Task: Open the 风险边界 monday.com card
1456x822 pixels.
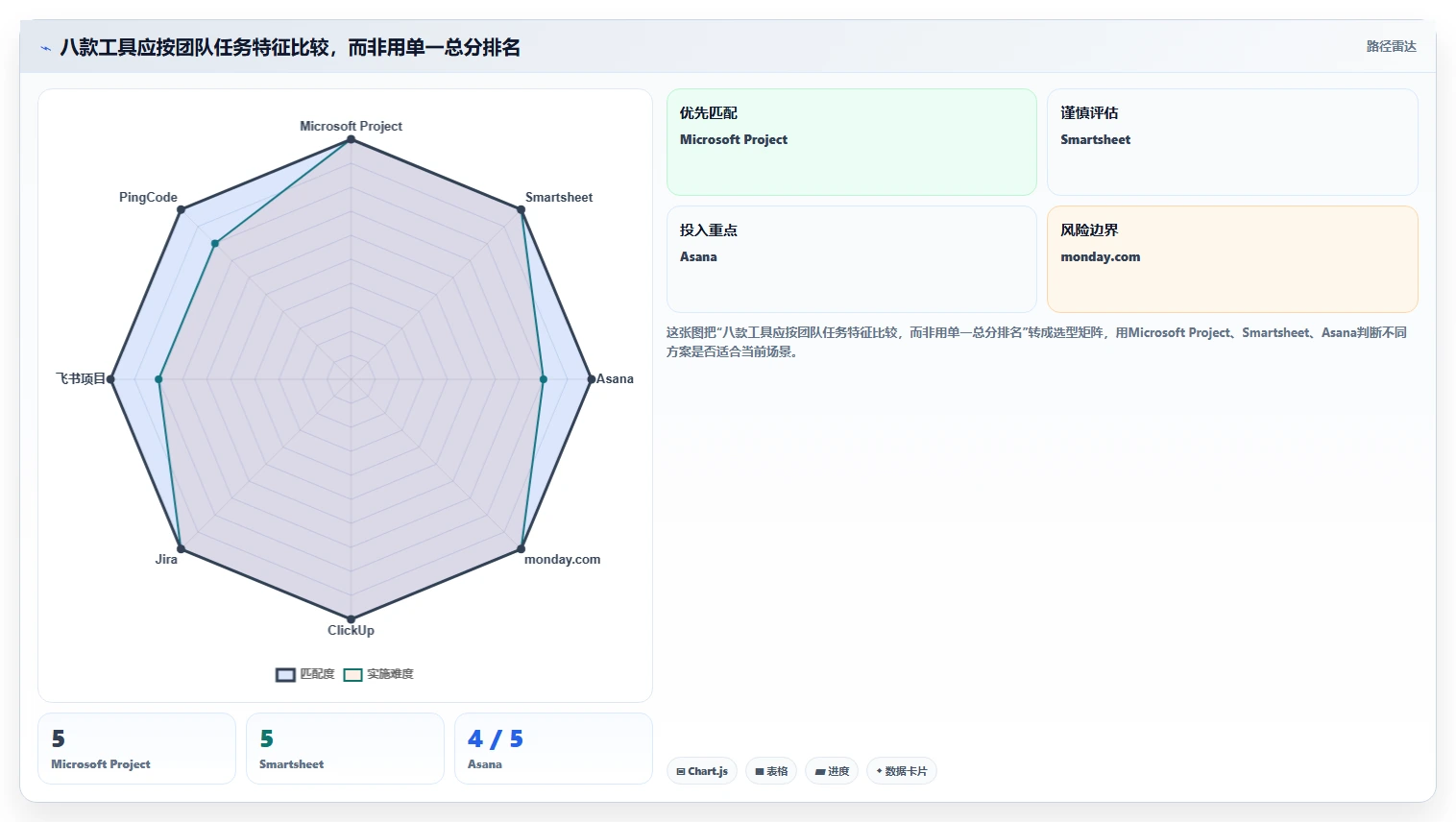Action: coord(1232,259)
